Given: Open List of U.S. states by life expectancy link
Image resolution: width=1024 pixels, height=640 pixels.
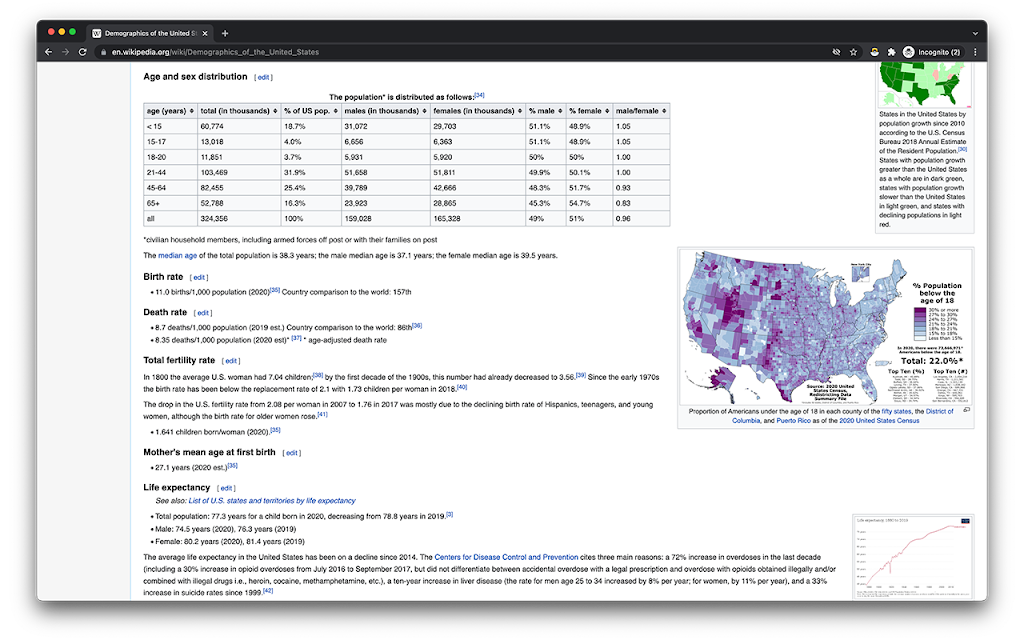Looking at the screenshot, I should coord(272,501).
